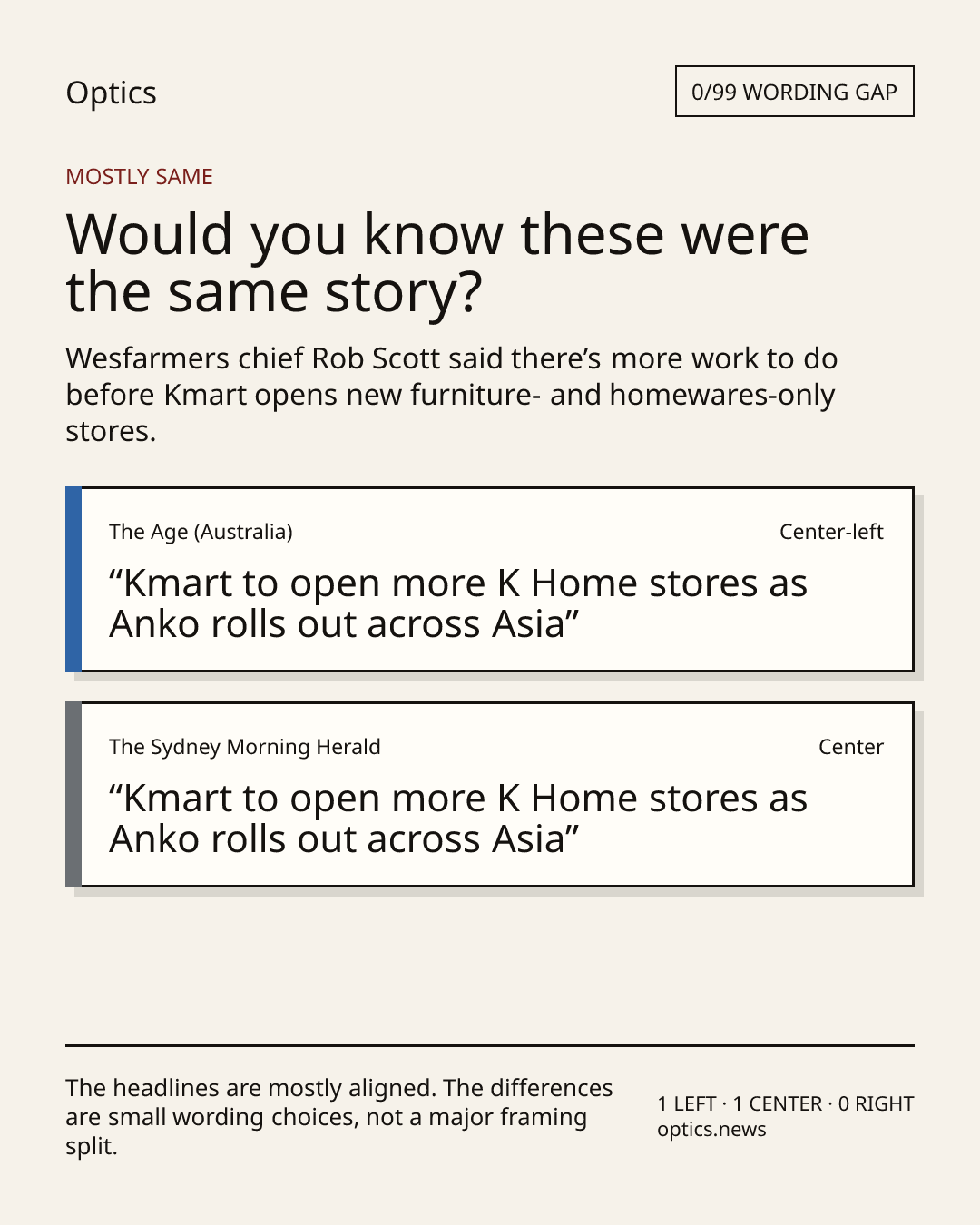
Task: Select the MOSTLY SAME label
Action: [139, 177]
